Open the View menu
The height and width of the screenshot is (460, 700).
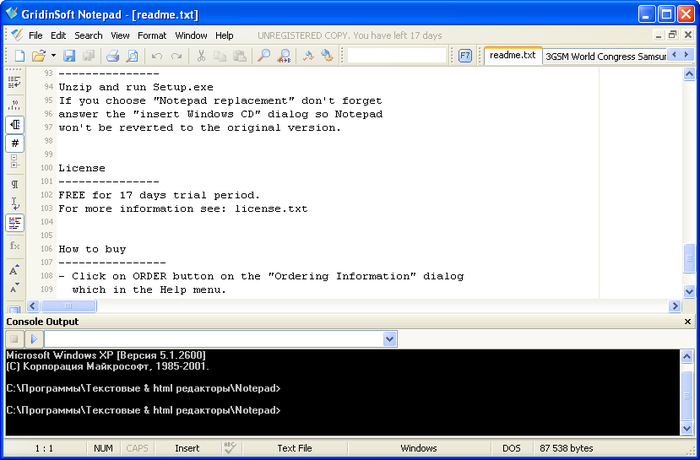pyautogui.click(x=120, y=36)
